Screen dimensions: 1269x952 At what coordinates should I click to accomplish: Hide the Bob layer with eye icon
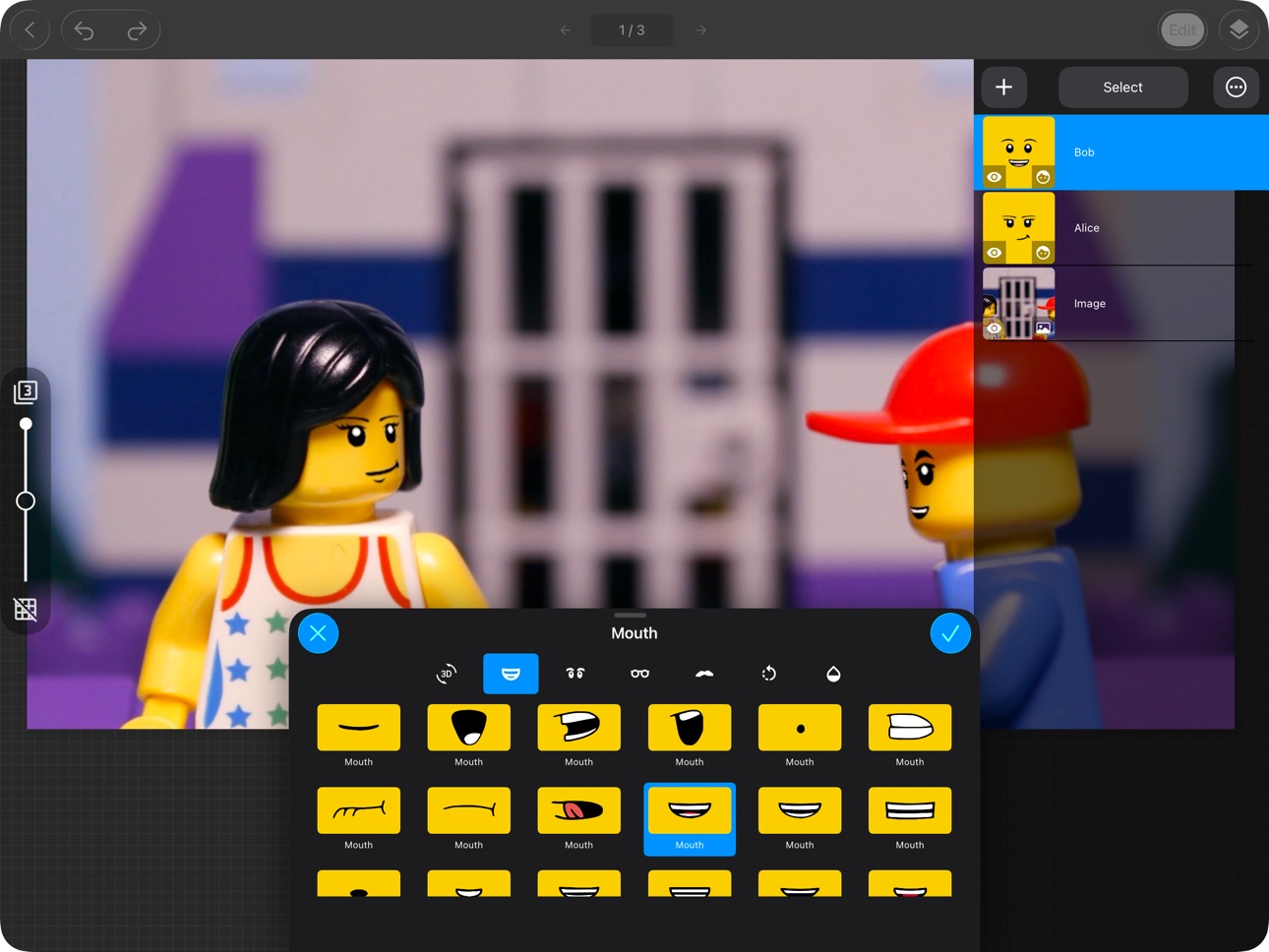[995, 177]
